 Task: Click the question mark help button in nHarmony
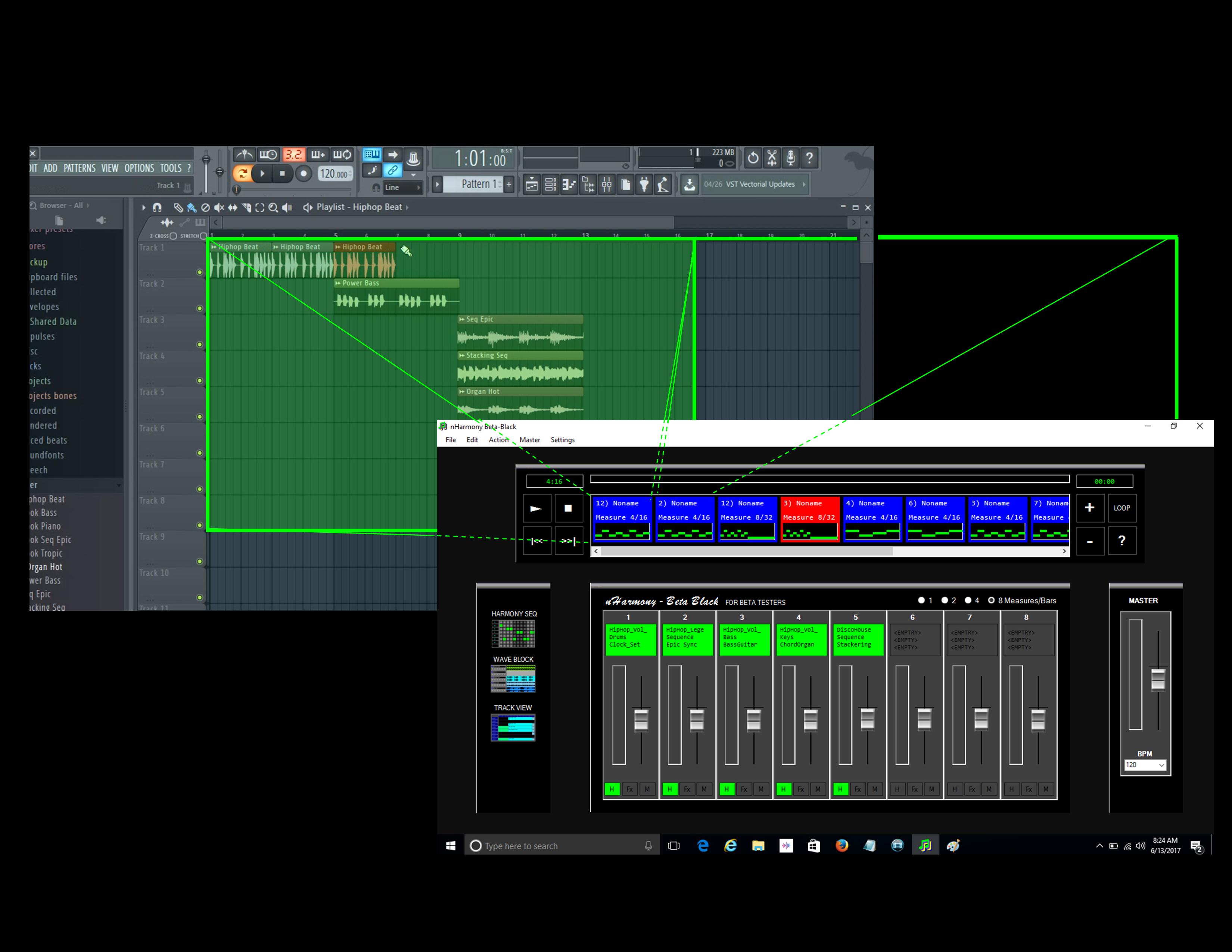[1121, 540]
